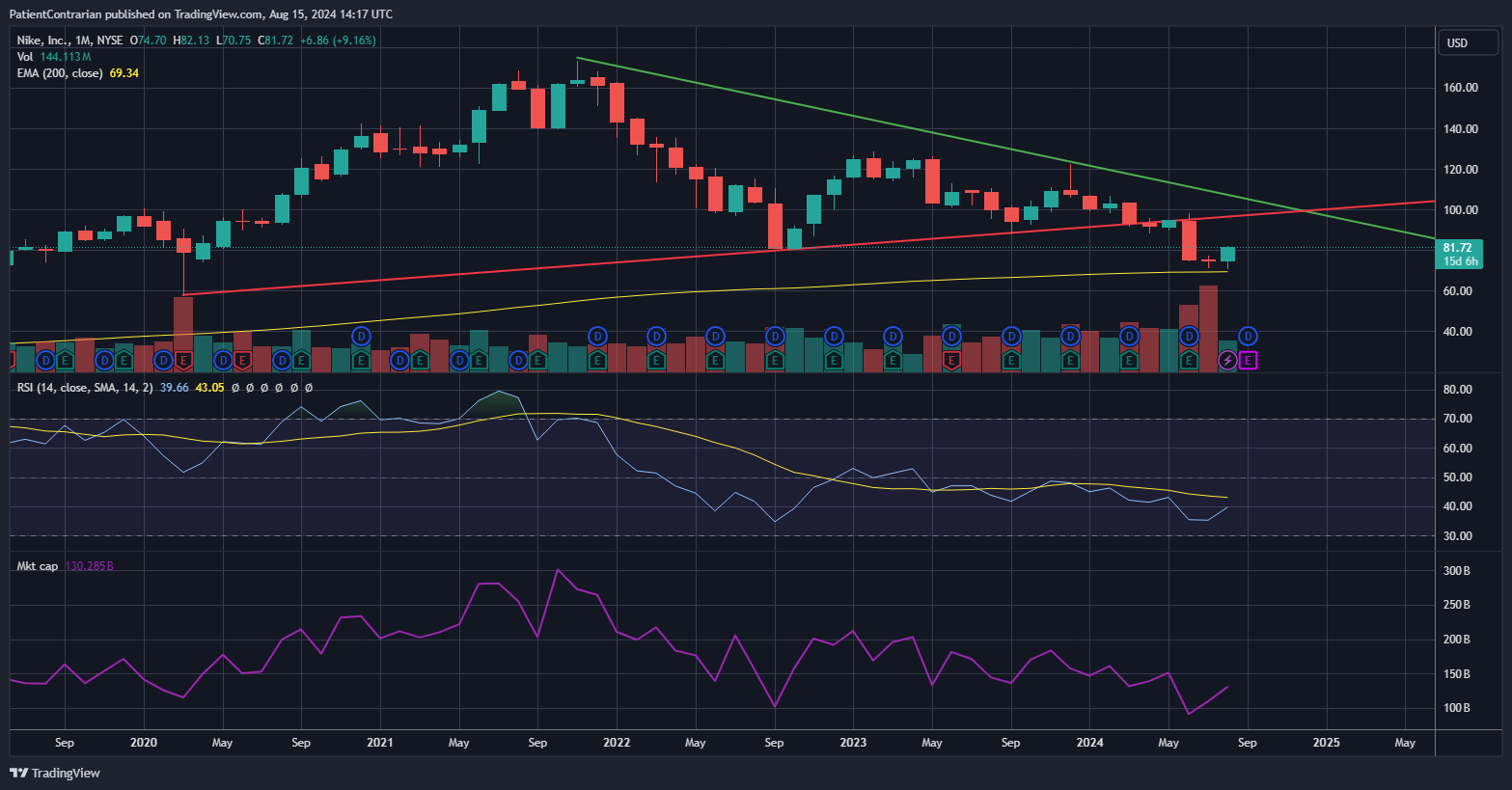The height and width of the screenshot is (790, 1512).
Task: Click the '69.34' EMA value
Action: (x=124, y=73)
